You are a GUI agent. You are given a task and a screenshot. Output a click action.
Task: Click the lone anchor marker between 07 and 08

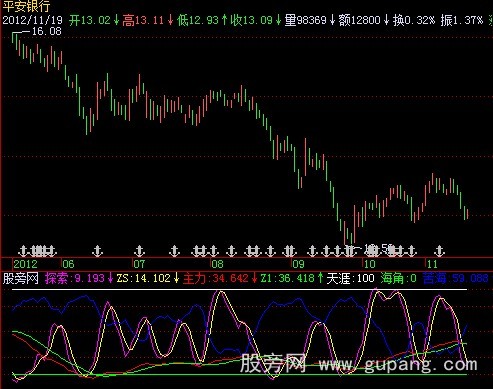click(174, 251)
